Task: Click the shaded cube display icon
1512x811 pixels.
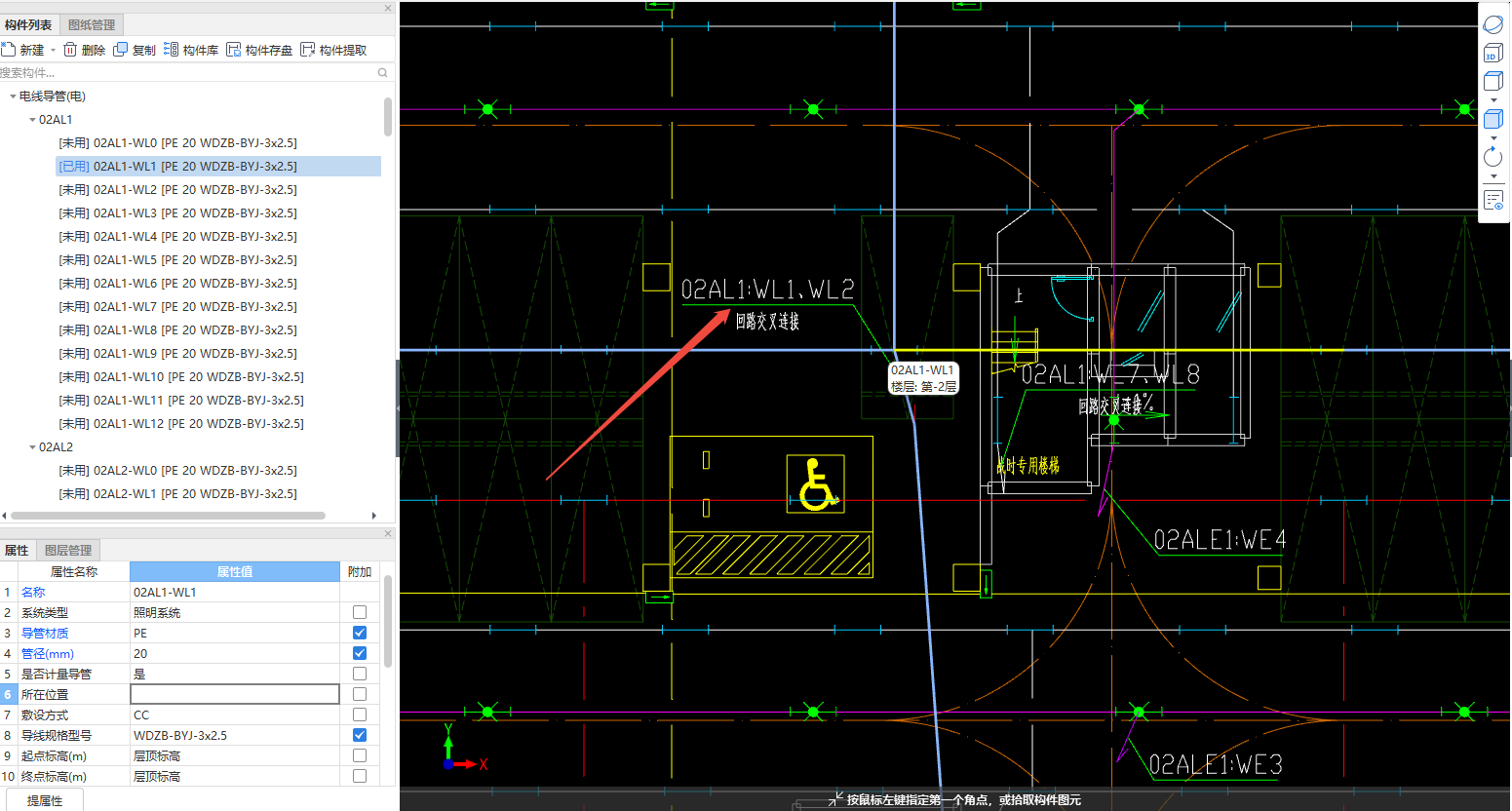Action: tap(1493, 119)
